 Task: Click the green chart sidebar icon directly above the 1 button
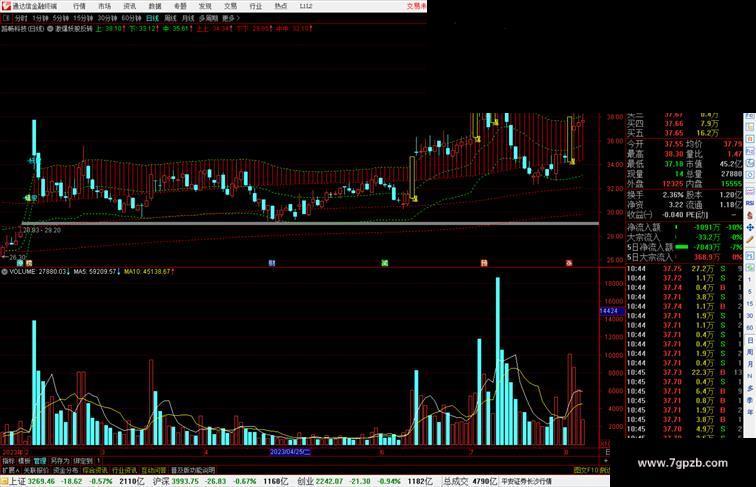750,268
